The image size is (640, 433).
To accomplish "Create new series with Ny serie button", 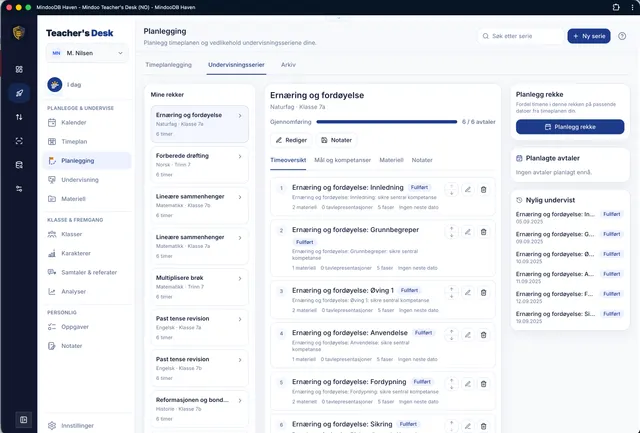I will pos(589,36).
